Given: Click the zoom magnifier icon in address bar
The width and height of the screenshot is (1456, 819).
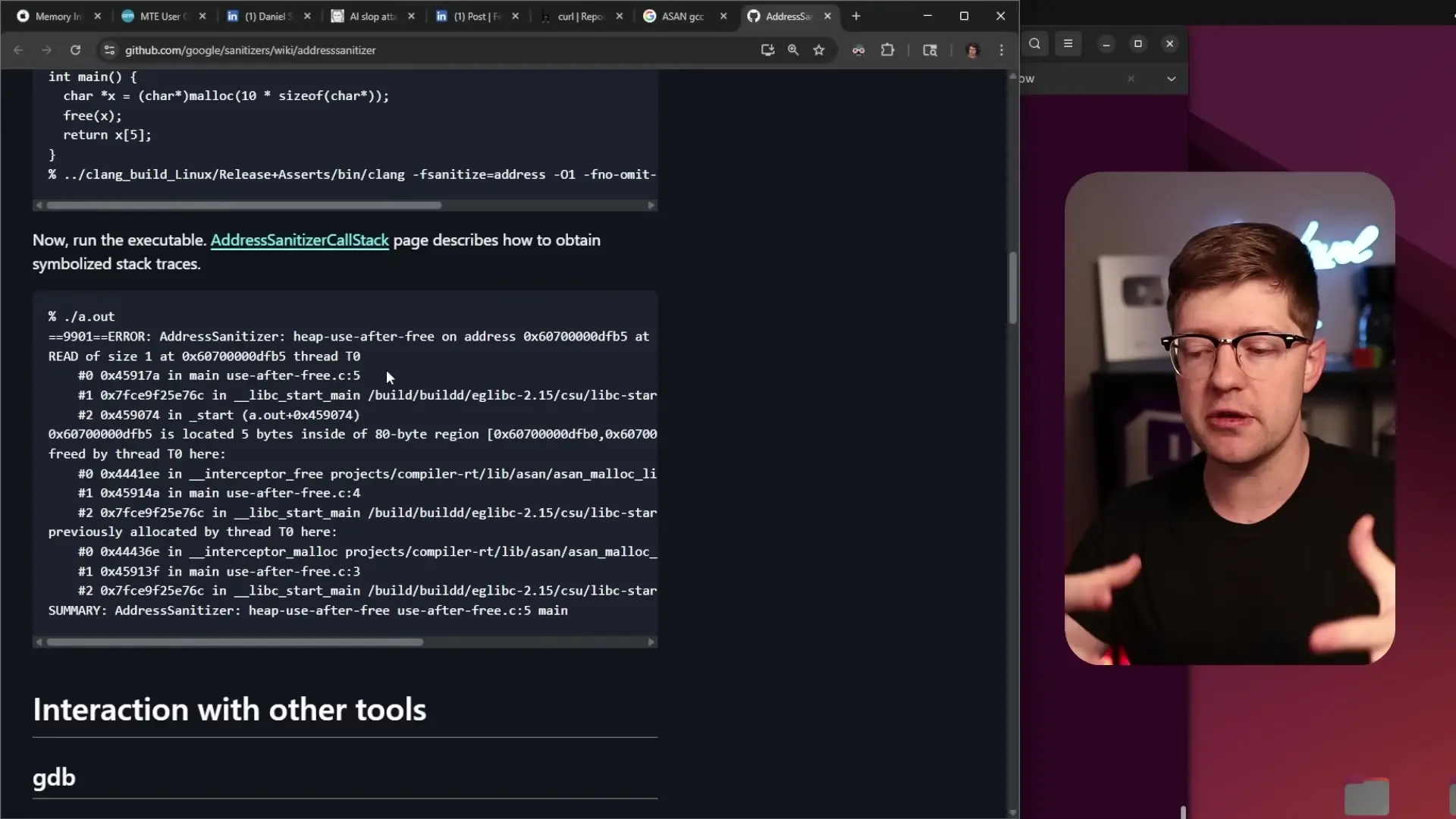Looking at the screenshot, I should 793,50.
